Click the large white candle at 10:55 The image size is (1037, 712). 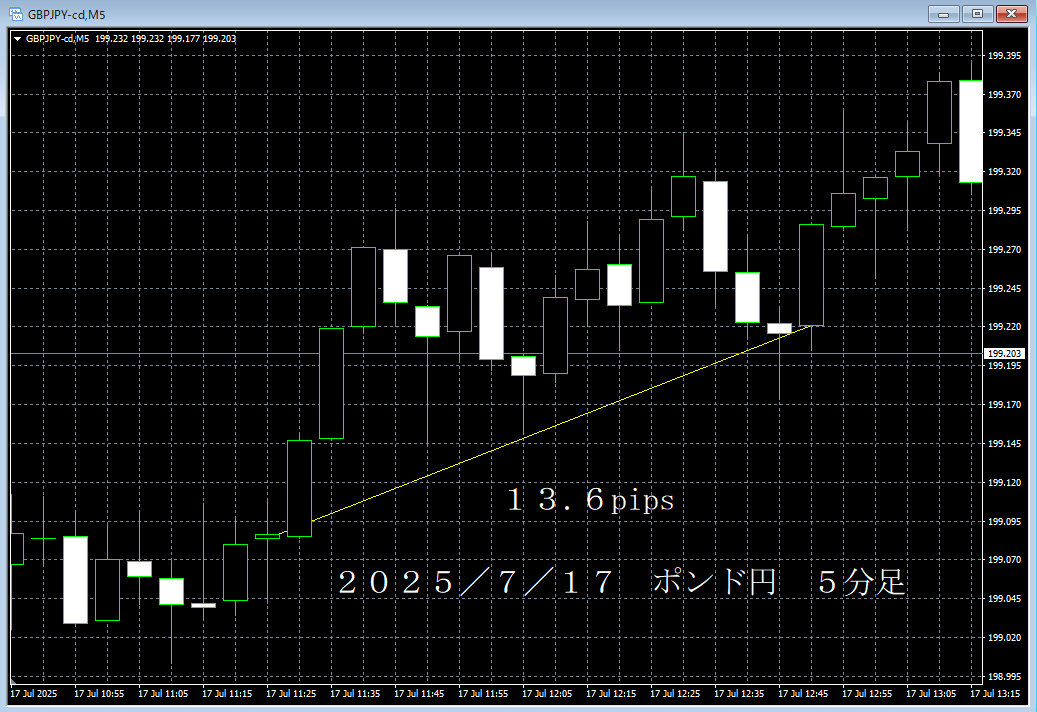coord(75,580)
